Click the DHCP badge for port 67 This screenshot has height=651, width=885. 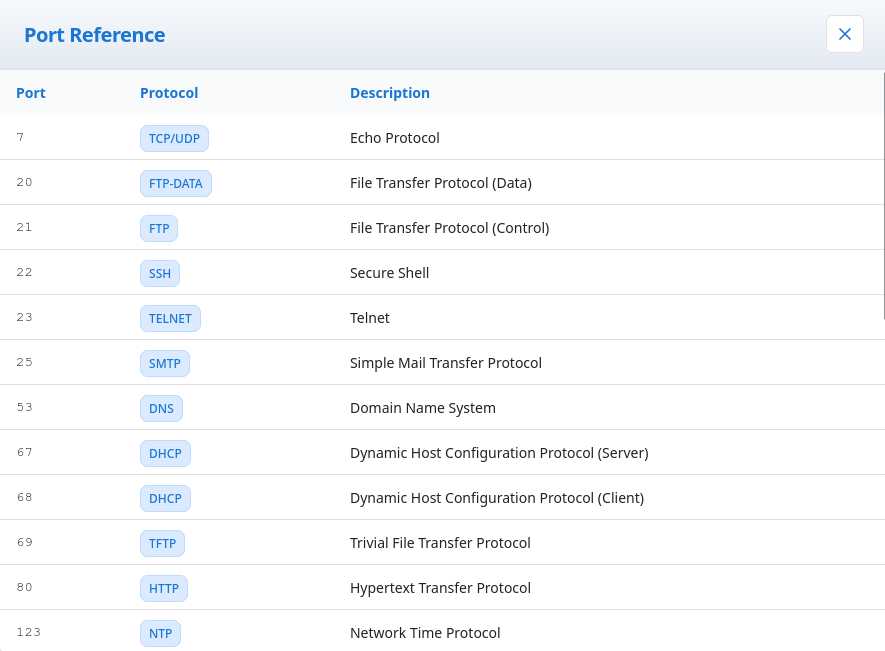tap(165, 454)
